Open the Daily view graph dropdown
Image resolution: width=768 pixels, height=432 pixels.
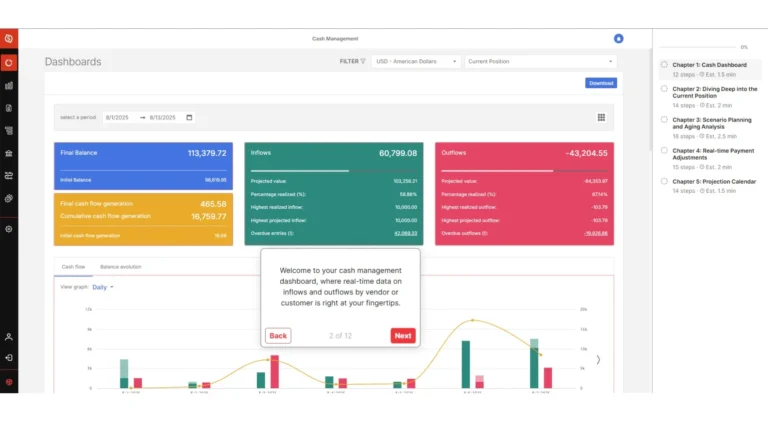[x=103, y=287]
